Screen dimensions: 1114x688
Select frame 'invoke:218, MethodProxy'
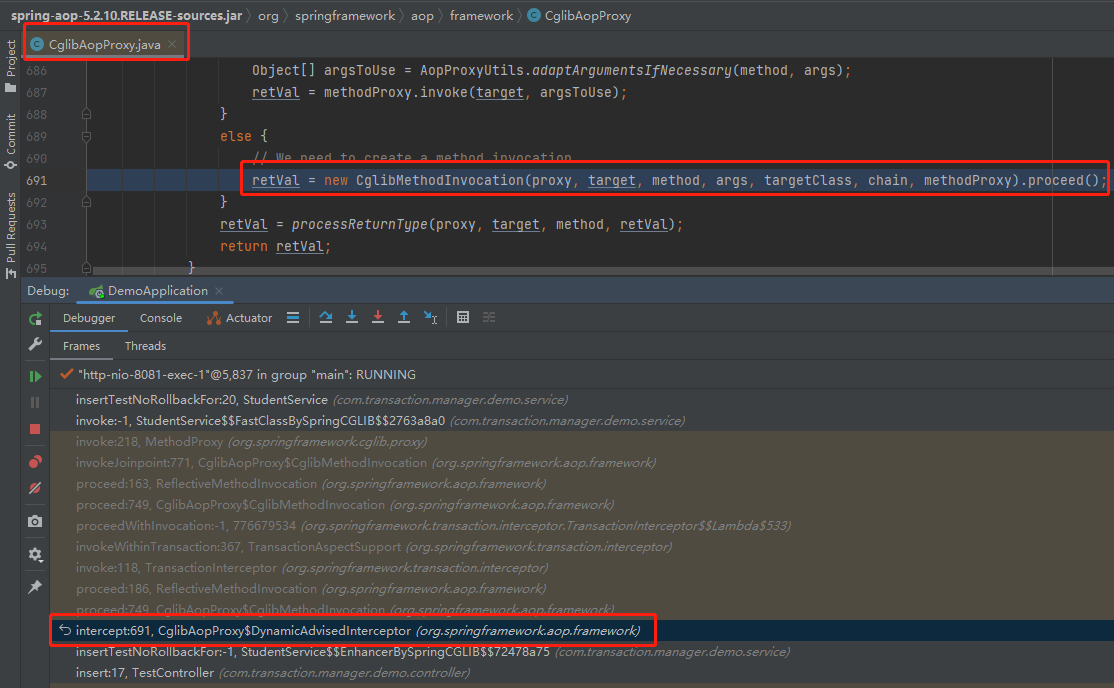[582, 442]
